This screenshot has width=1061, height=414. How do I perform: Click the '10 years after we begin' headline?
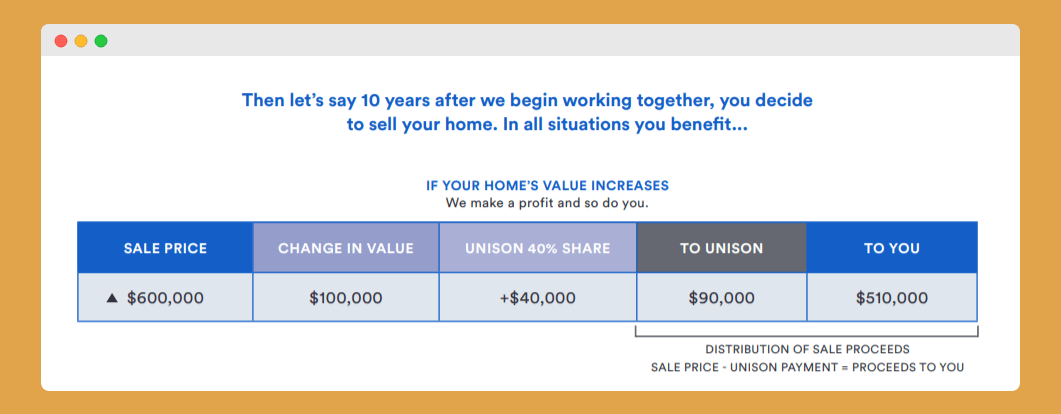(x=527, y=100)
